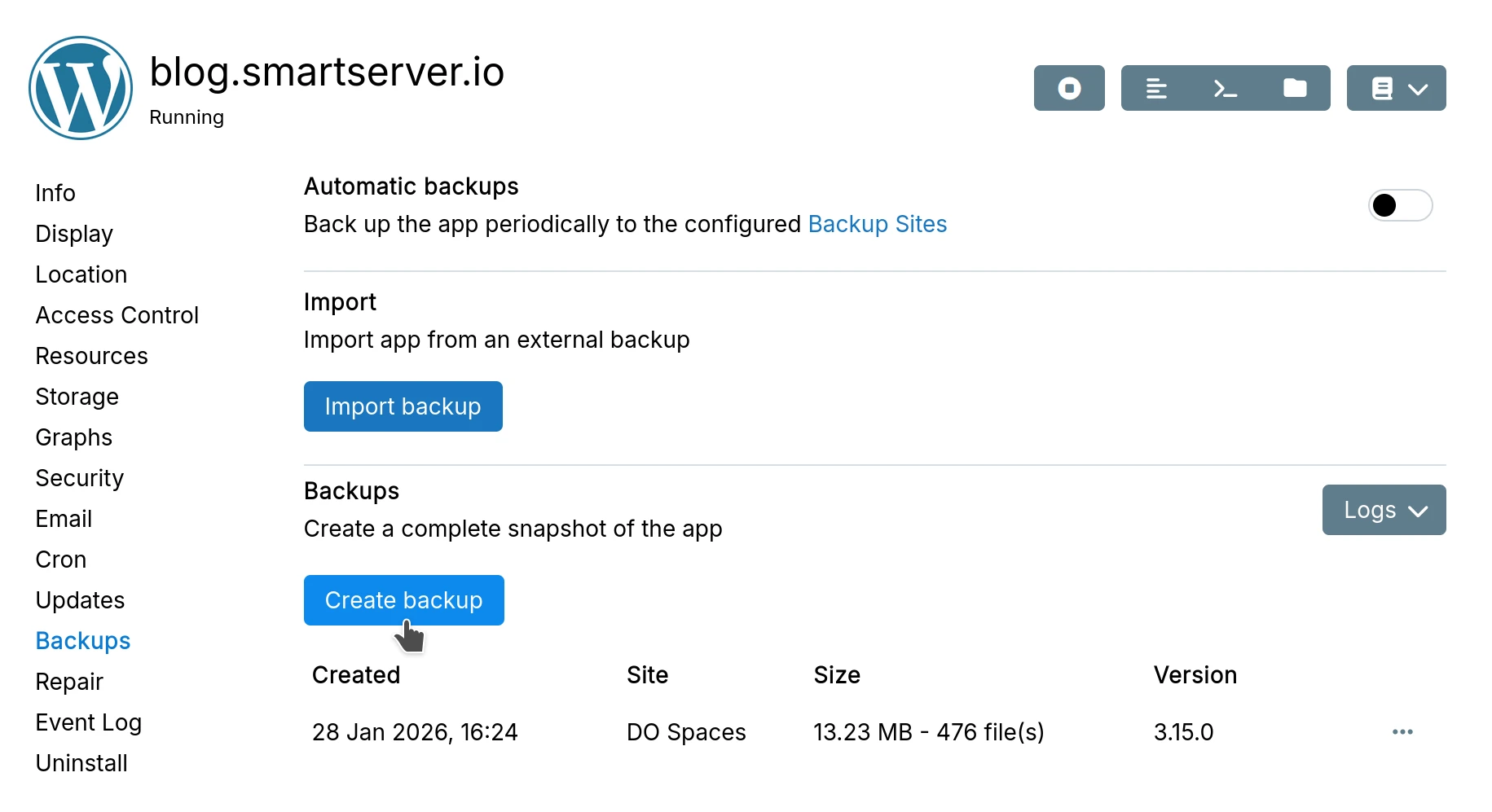Image resolution: width=1492 pixels, height=812 pixels.
Task: Select the Uninstall section
Action: click(x=81, y=763)
